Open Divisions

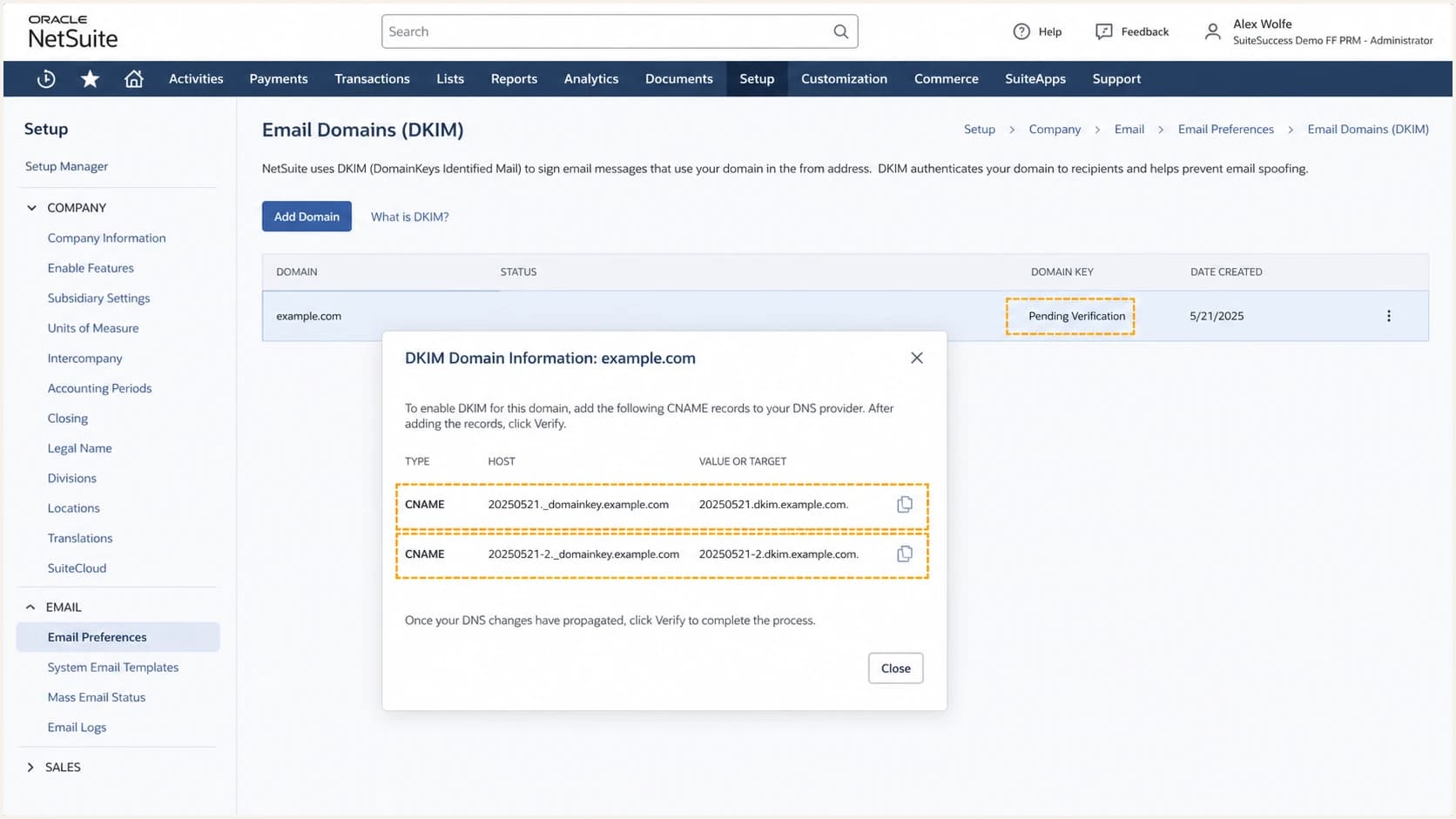(x=71, y=479)
